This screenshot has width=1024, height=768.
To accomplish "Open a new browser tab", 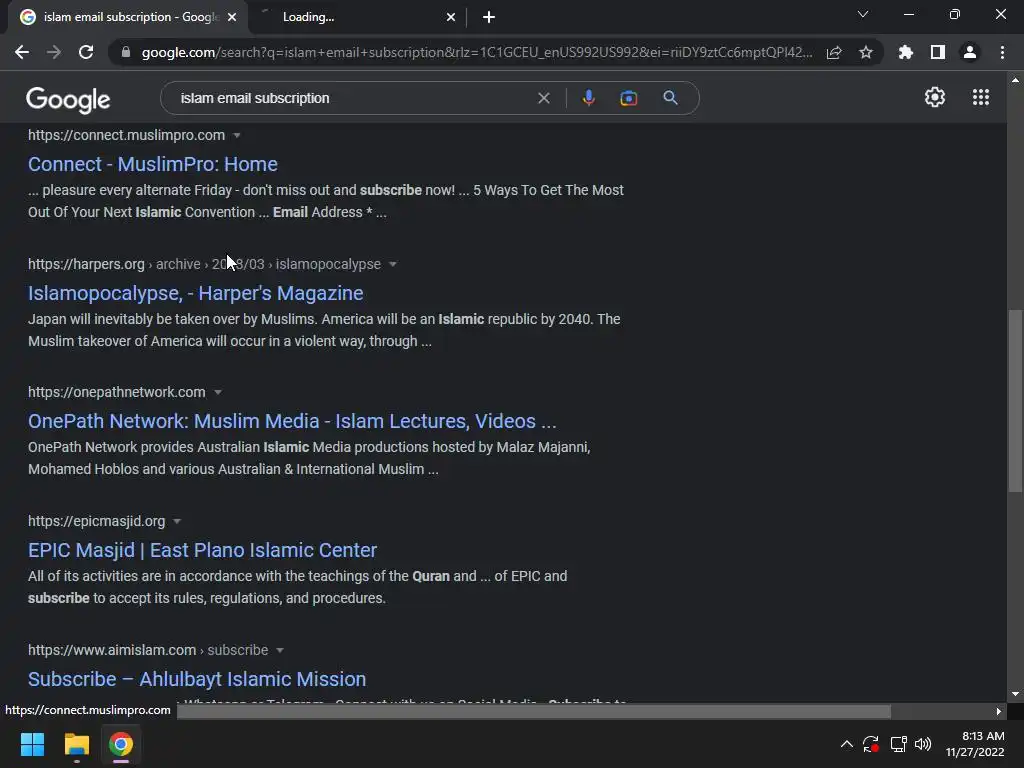I will [x=488, y=17].
